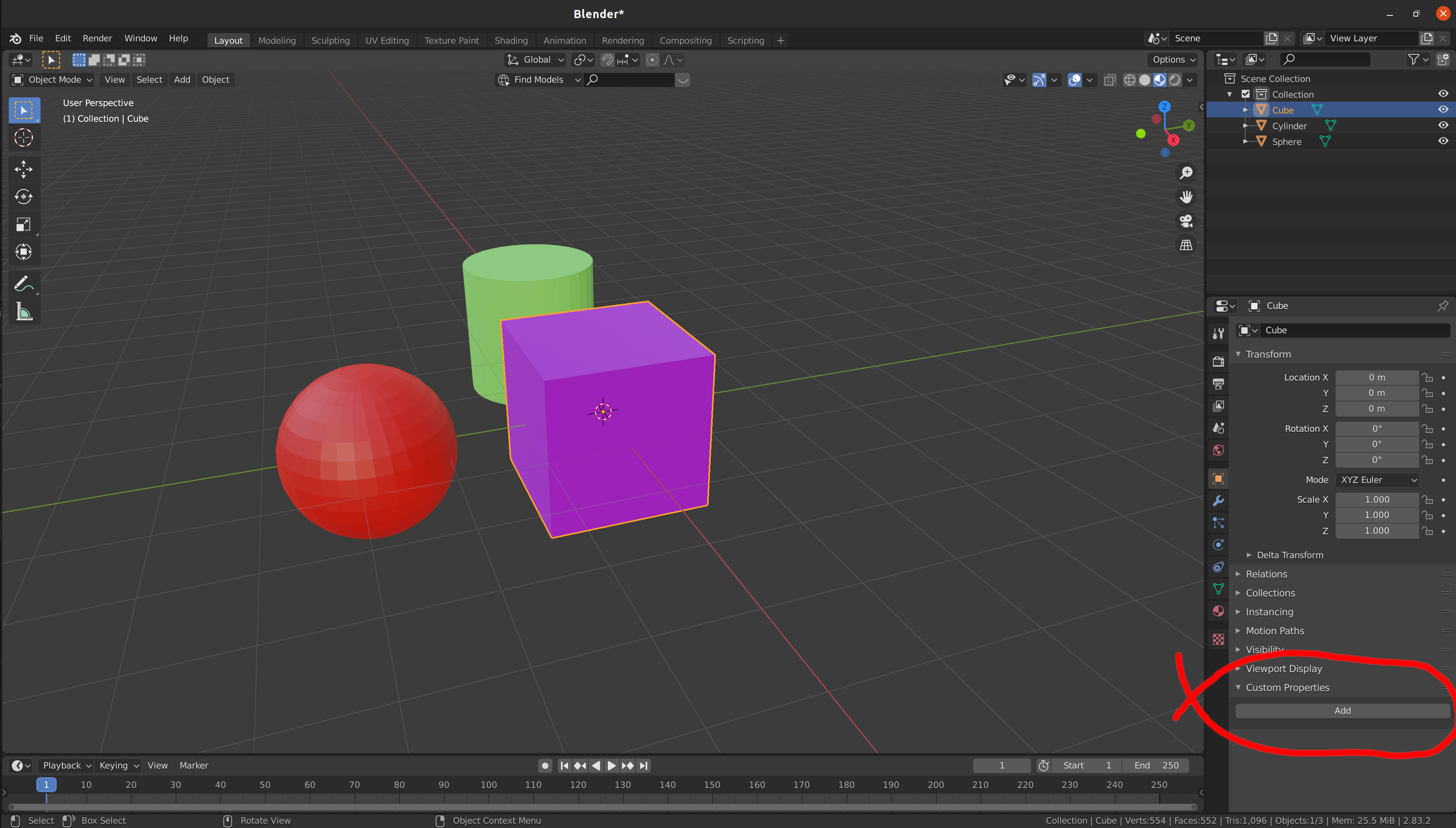Open the rotation Mode XYZ Euler dropdown
The width and height of the screenshot is (1456, 828).
[1376, 480]
